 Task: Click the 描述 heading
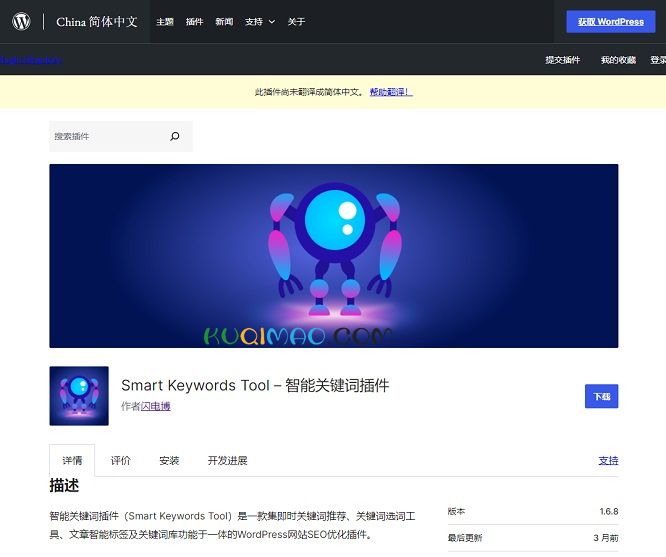[x=64, y=485]
